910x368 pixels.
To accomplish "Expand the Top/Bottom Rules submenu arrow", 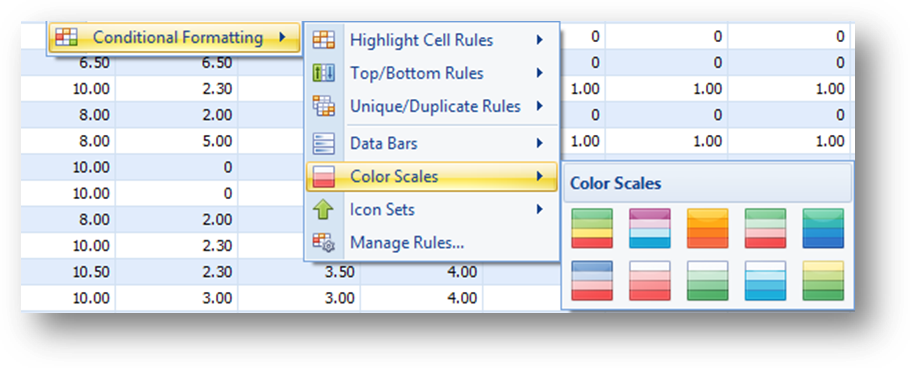I will tap(540, 73).
